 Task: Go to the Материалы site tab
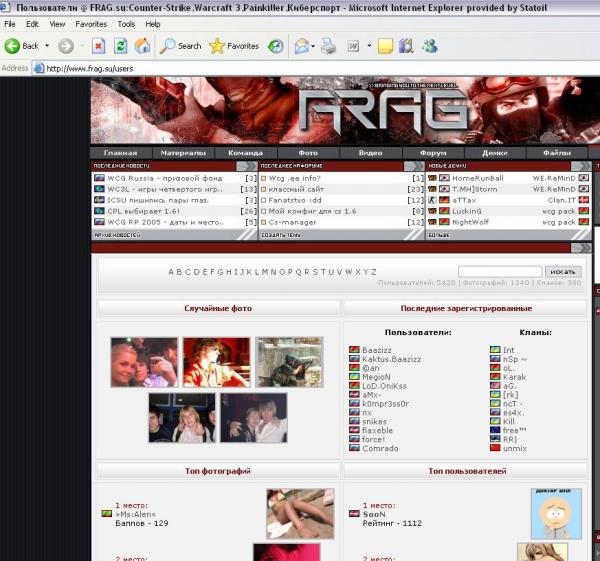pyautogui.click(x=183, y=153)
